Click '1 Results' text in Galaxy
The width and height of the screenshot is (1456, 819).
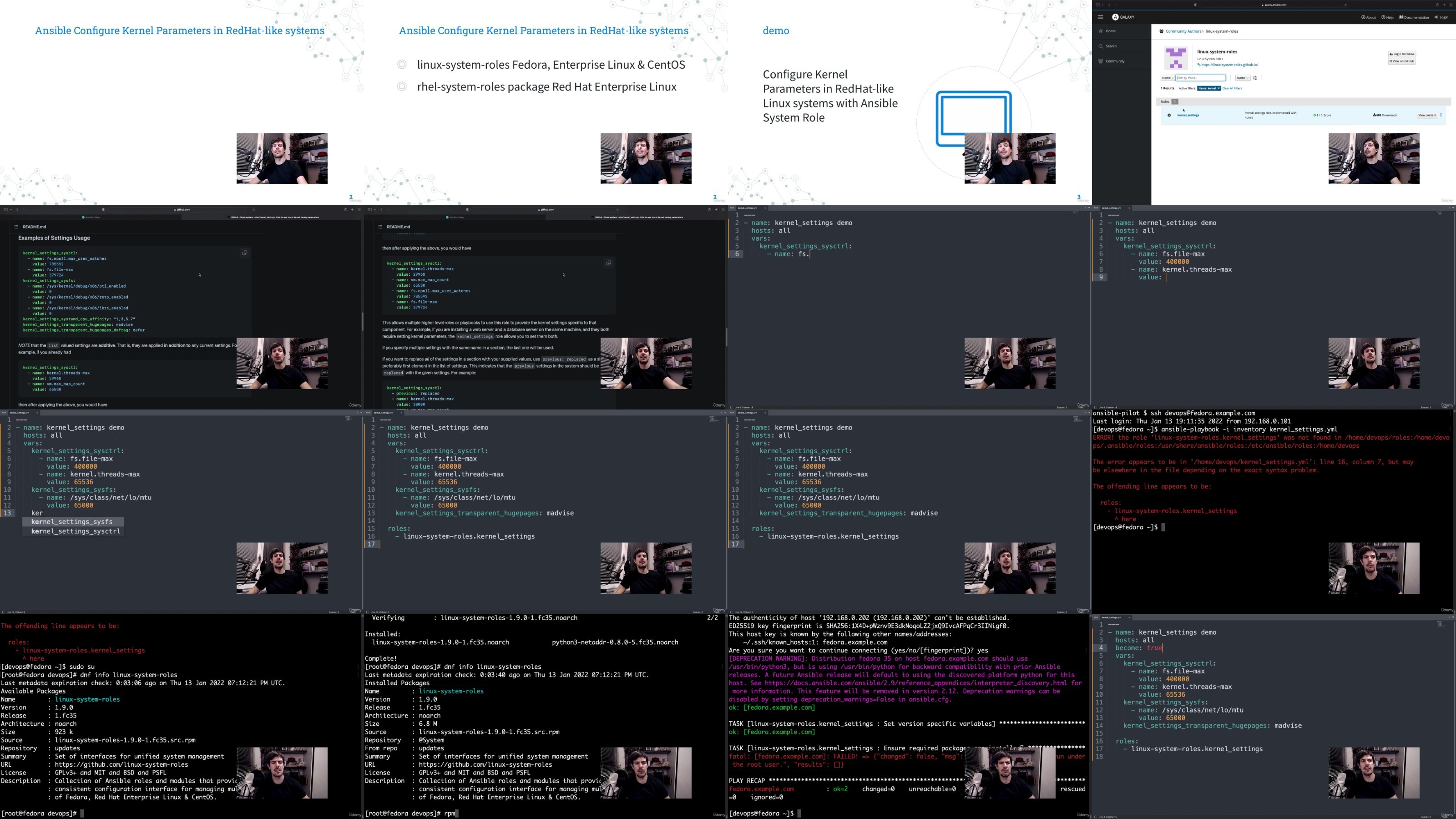[1168, 89]
